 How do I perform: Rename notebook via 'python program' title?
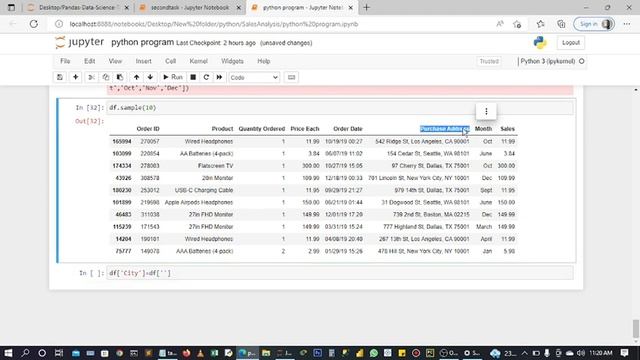[142, 42]
